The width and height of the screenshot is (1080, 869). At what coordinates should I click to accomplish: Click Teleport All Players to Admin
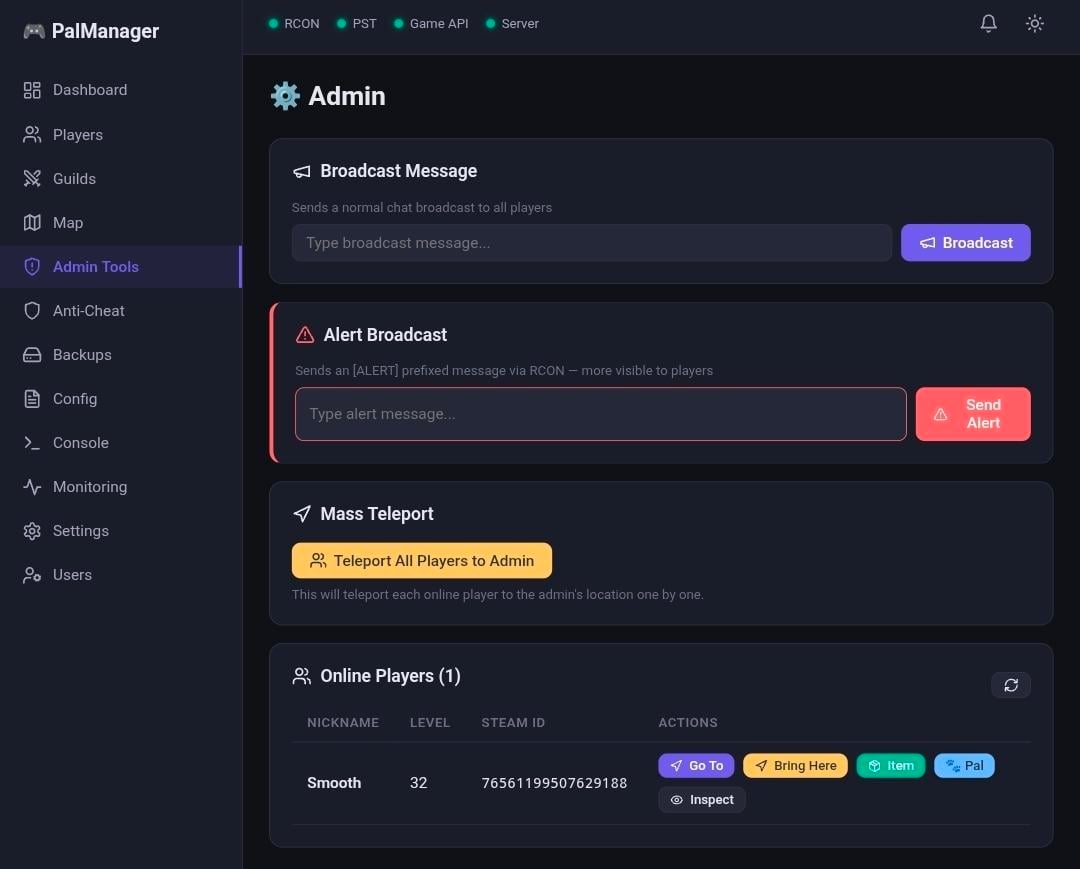click(x=421, y=561)
